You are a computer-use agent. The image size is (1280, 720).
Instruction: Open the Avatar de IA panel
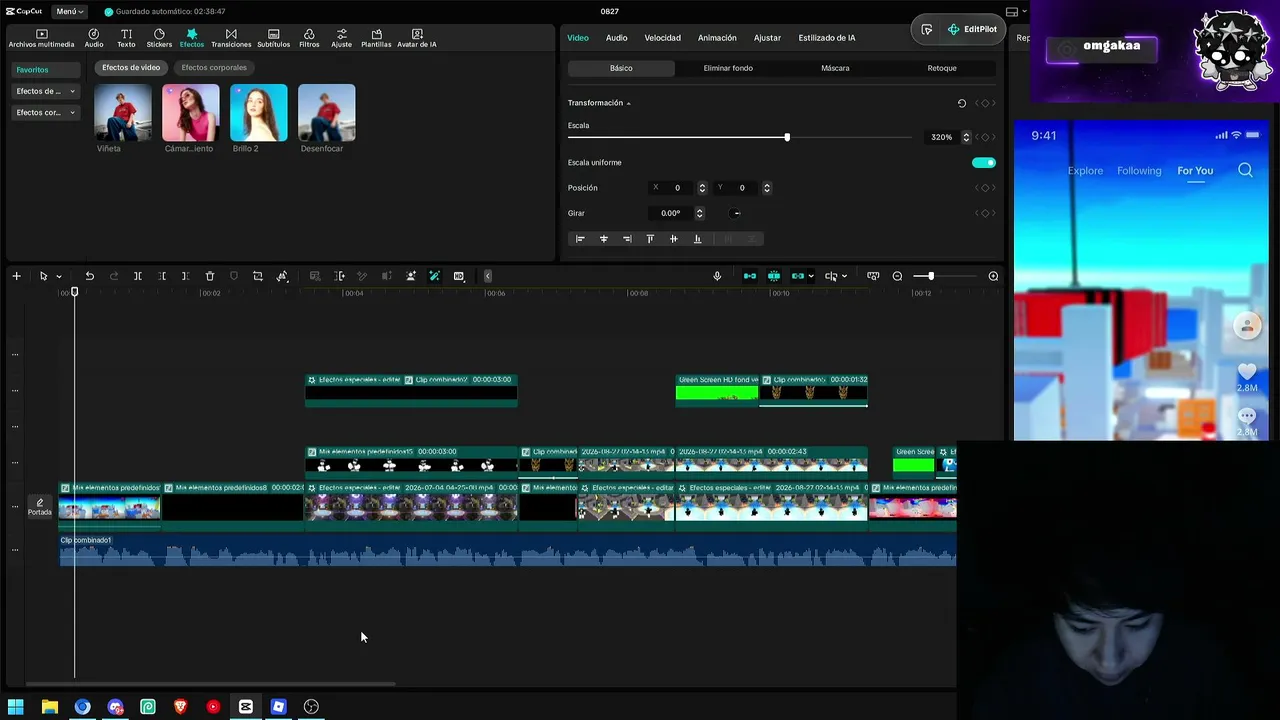point(417,38)
